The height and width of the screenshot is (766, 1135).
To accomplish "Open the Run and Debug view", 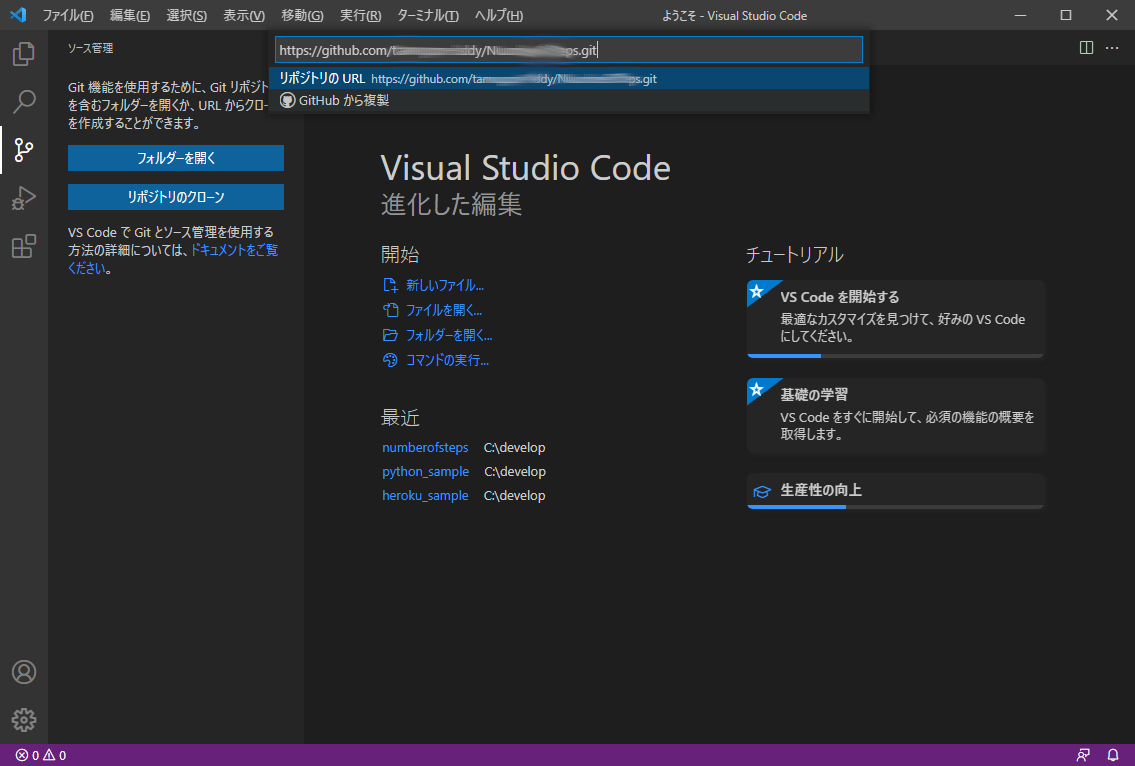I will [x=24, y=198].
